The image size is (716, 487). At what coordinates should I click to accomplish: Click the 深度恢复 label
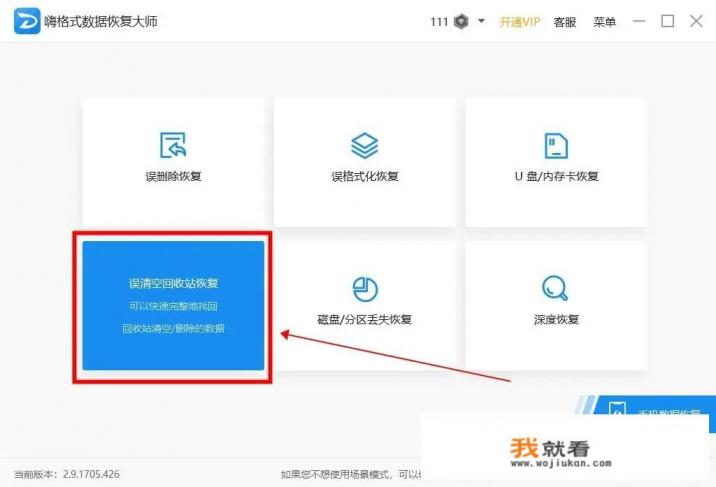tap(556, 319)
